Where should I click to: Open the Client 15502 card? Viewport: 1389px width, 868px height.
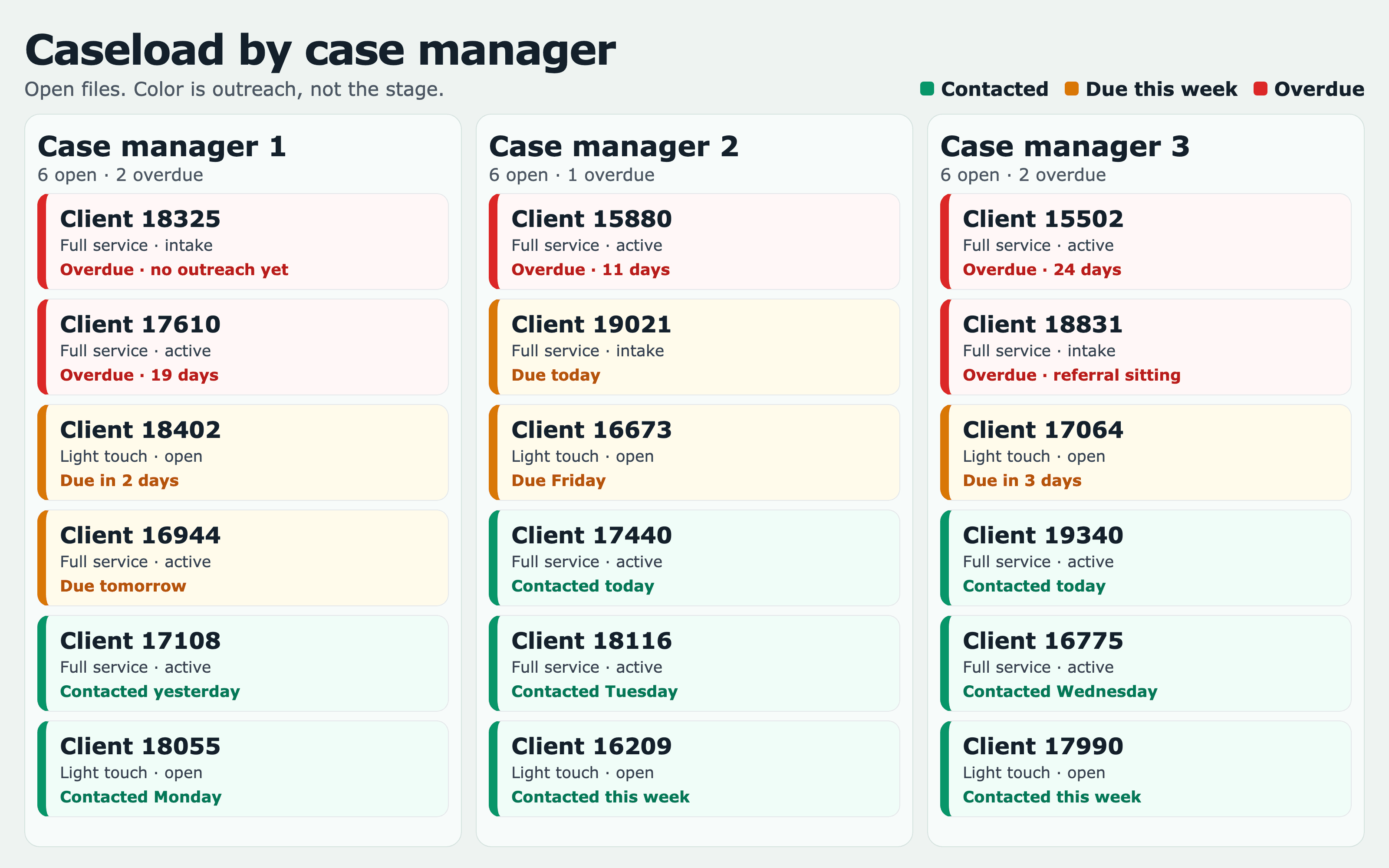pyautogui.click(x=1145, y=242)
